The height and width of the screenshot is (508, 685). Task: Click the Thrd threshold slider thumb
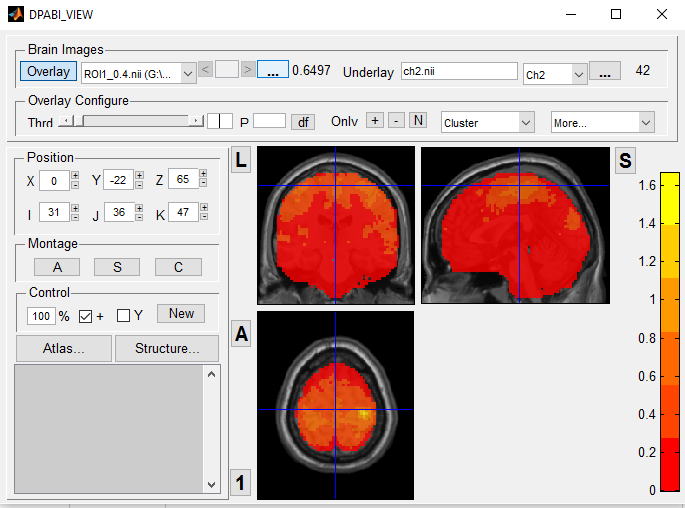pos(78,121)
